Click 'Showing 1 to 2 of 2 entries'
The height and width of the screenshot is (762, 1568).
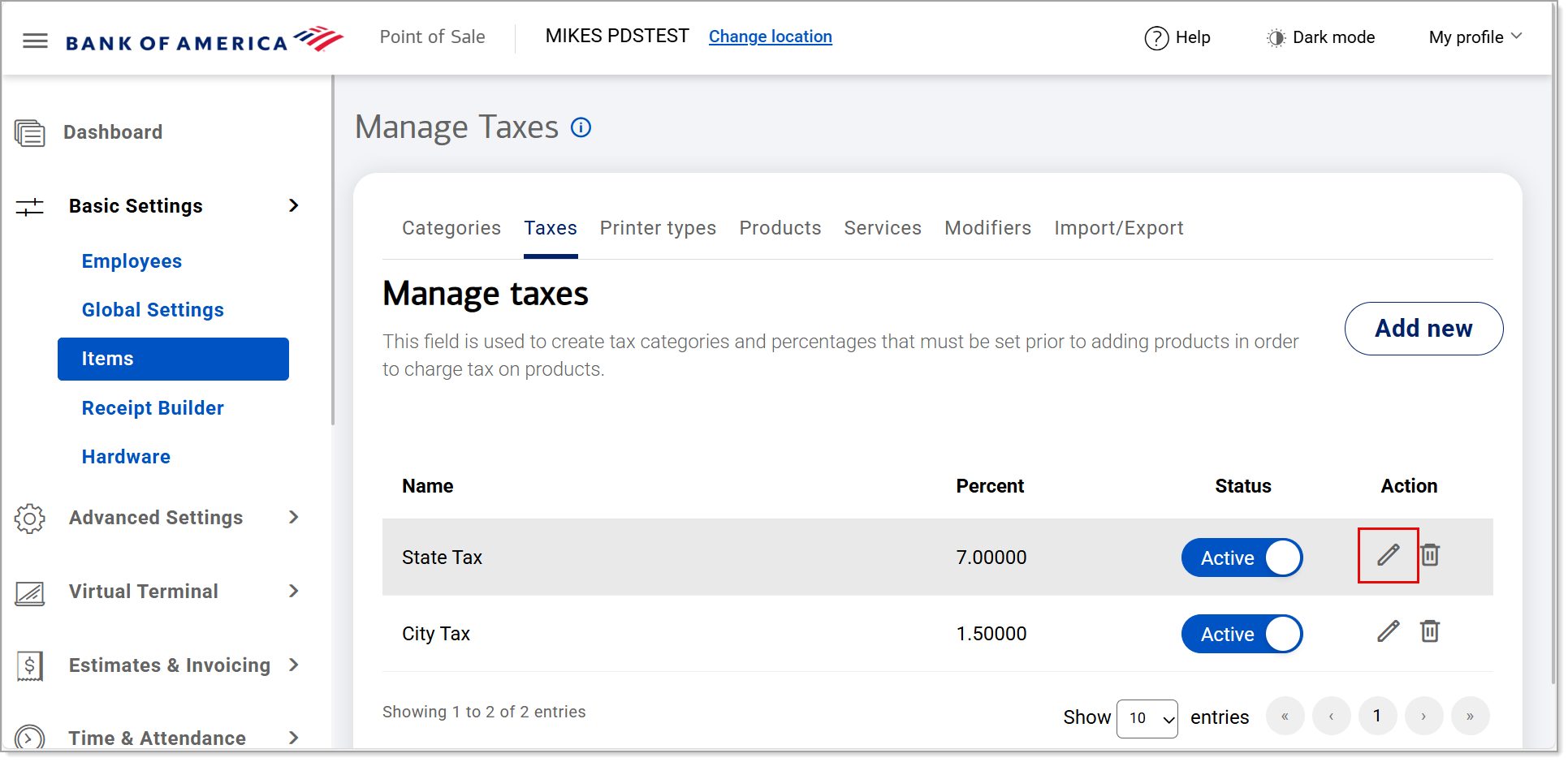pyautogui.click(x=484, y=712)
